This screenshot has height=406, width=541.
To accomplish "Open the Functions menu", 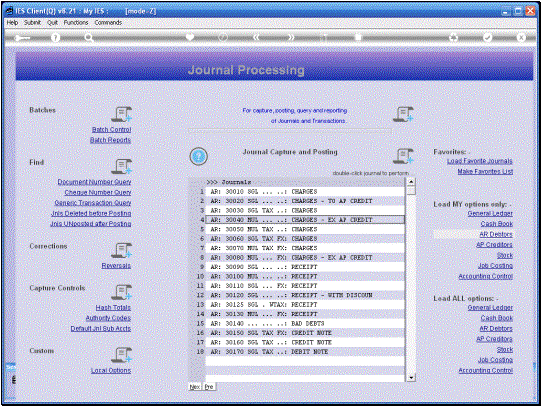I will 76,22.
